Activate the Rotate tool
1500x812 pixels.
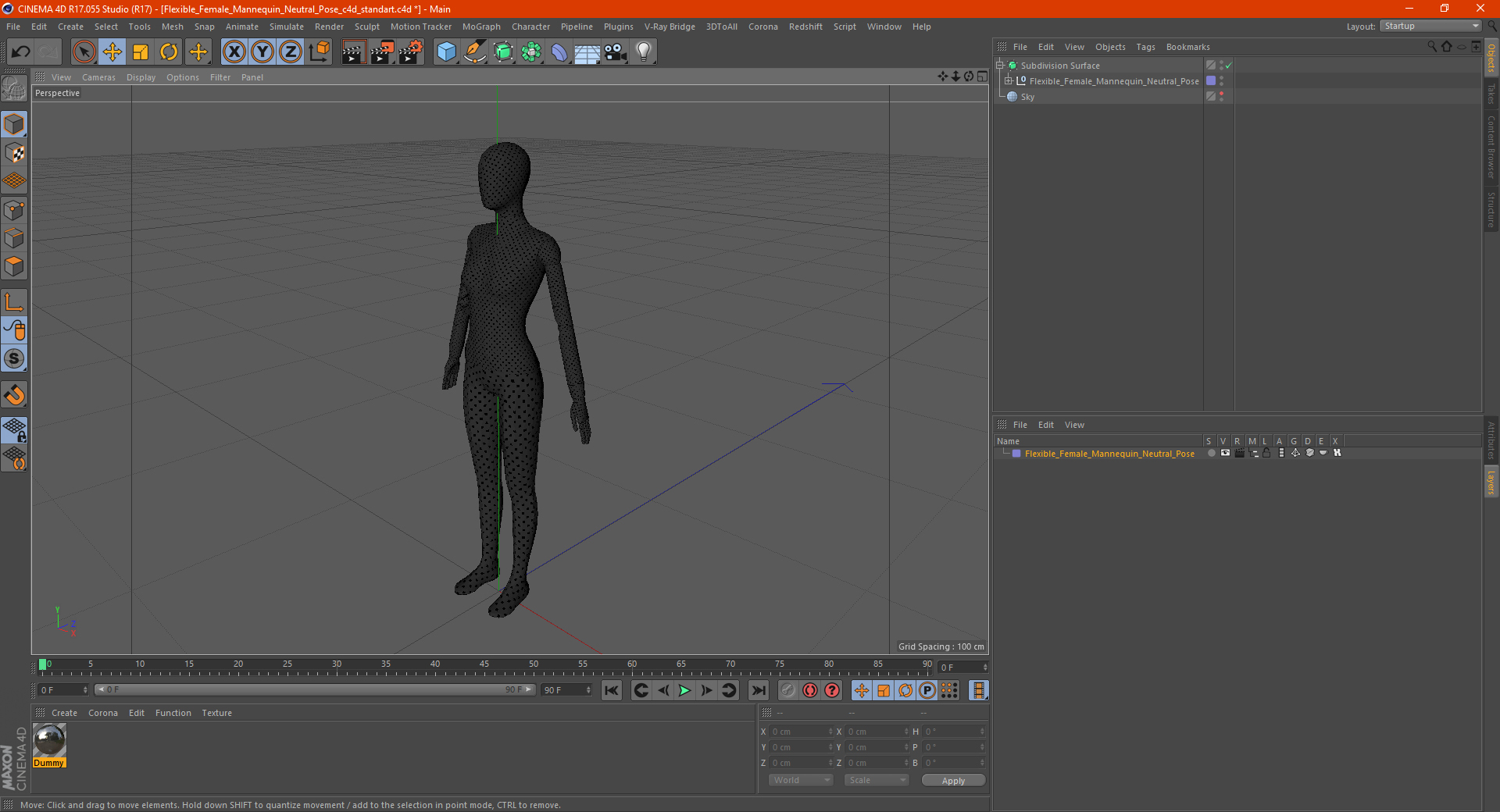pos(169,52)
